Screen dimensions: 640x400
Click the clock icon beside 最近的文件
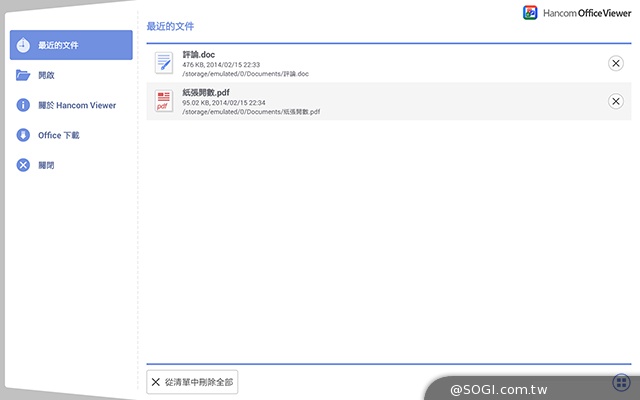tap(23, 45)
